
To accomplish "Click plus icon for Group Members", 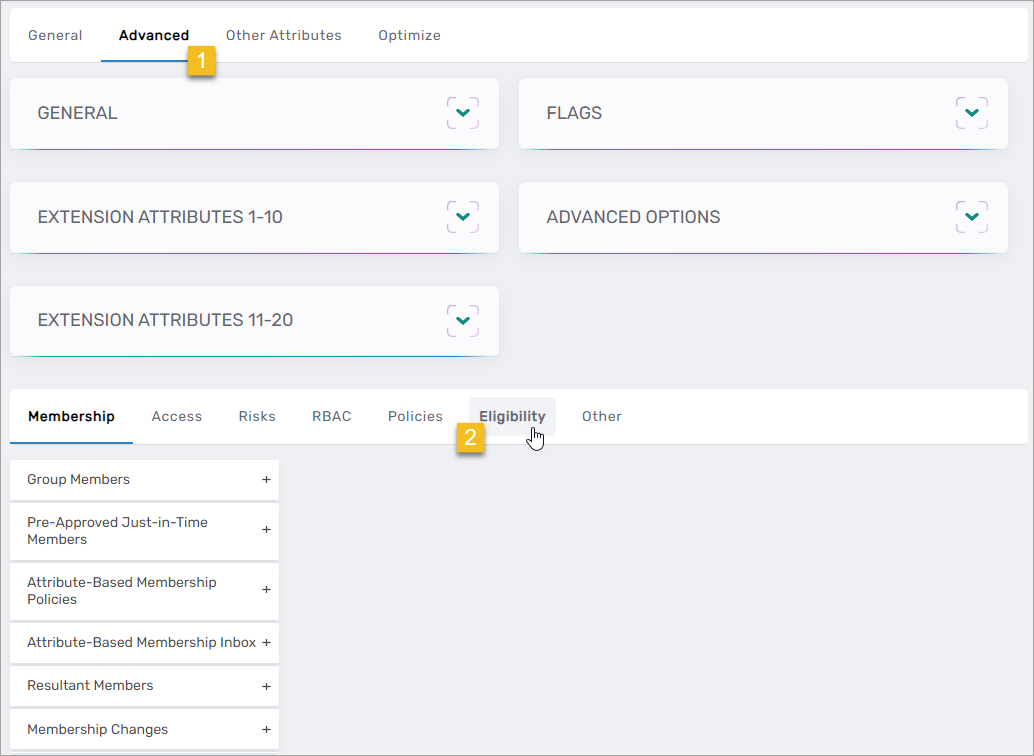I will 266,480.
